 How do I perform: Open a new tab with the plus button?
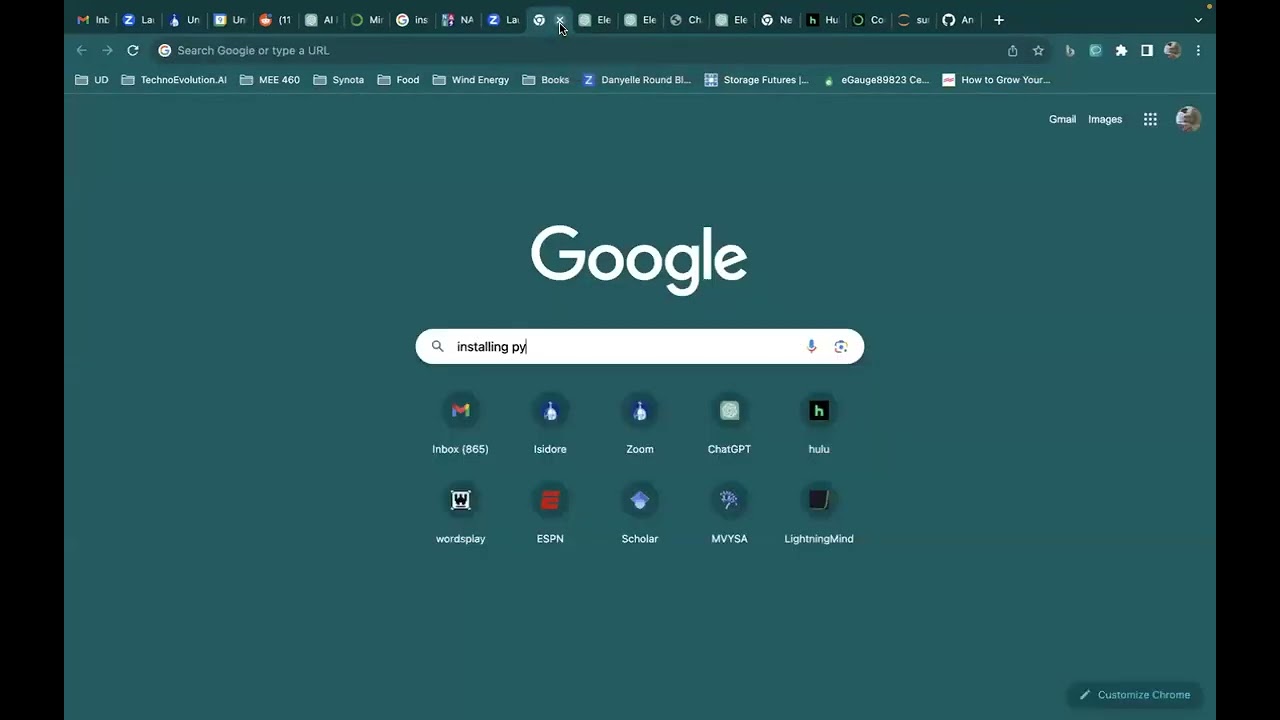pyautogui.click(x=998, y=20)
